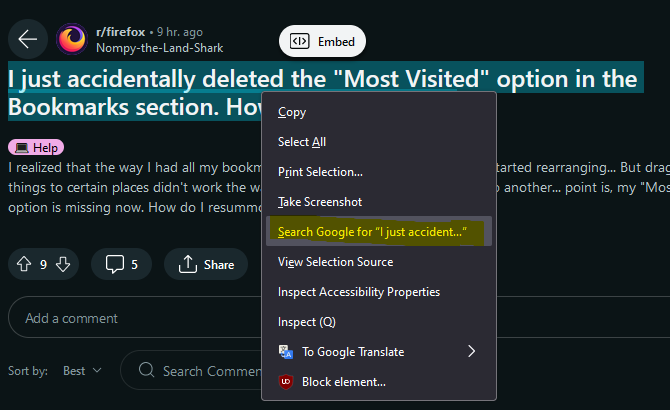Upvote the post with the up arrow
This screenshot has height=410, width=670.
[x=24, y=264]
